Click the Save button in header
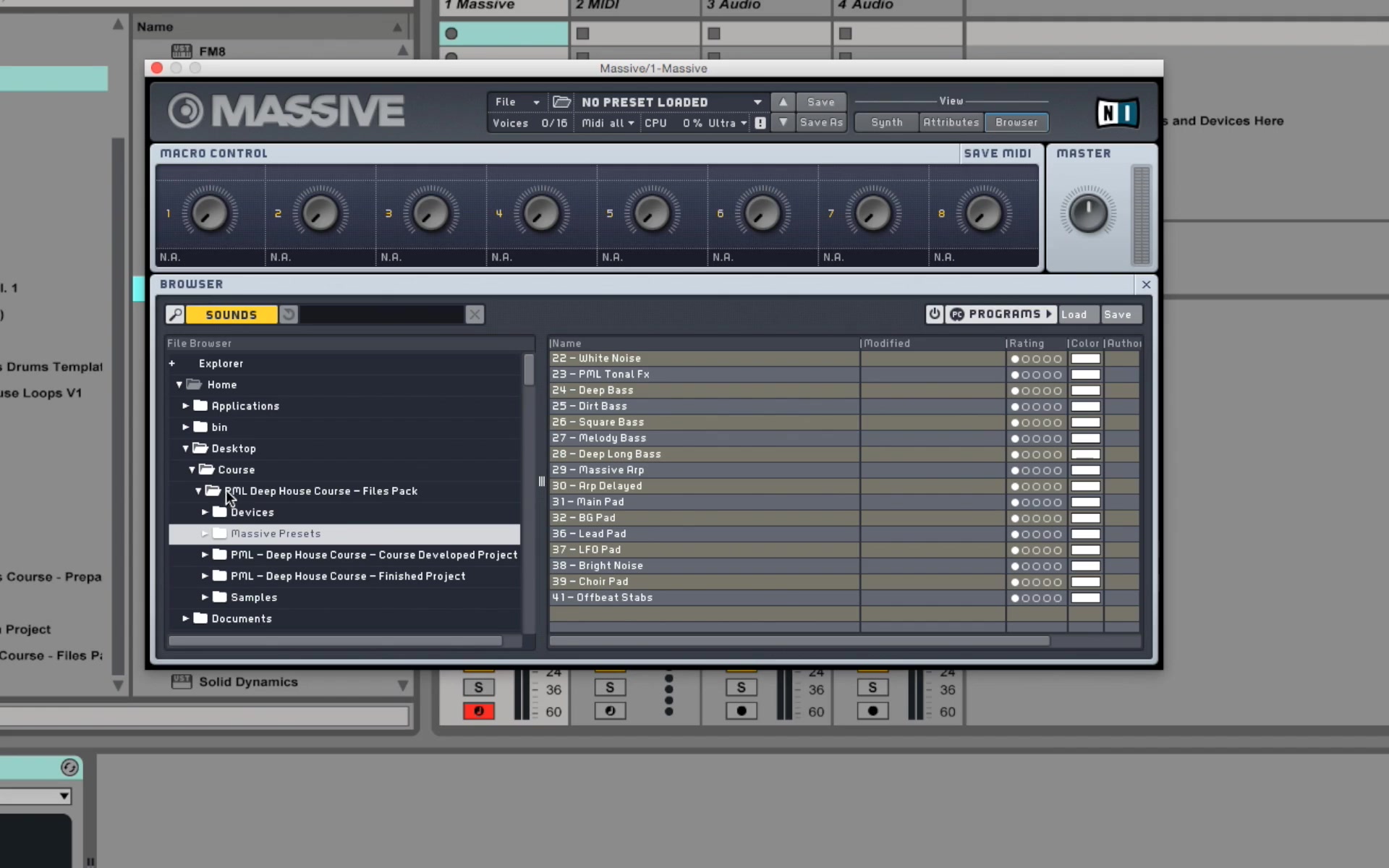The height and width of the screenshot is (868, 1389). [x=821, y=102]
